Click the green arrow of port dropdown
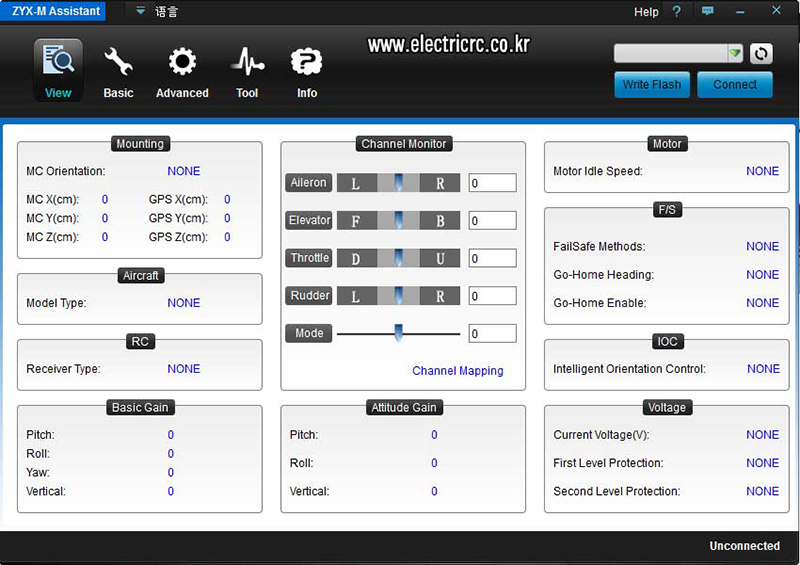The image size is (800, 565). (x=735, y=53)
